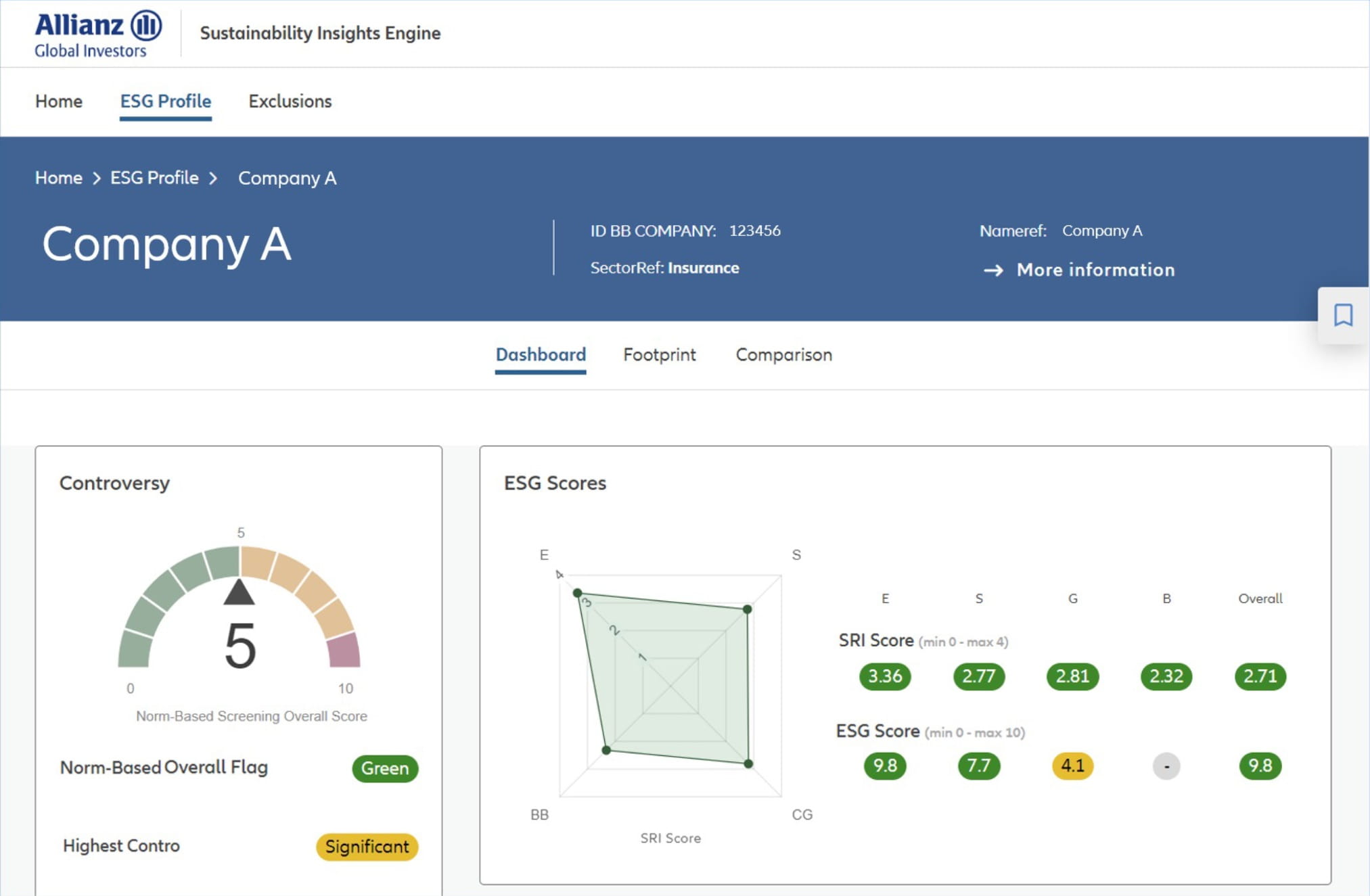
Task: Open the Exclusions navigation tab
Action: point(290,101)
